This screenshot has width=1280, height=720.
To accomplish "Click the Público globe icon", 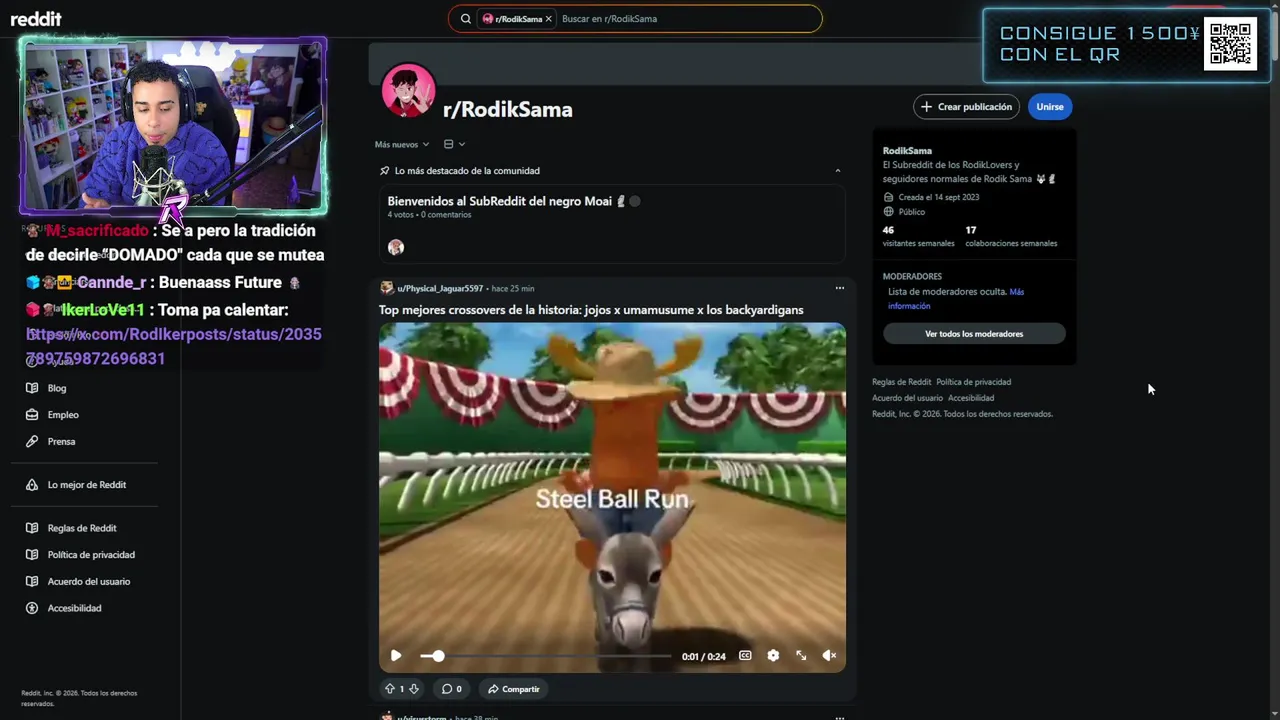I will 888,212.
